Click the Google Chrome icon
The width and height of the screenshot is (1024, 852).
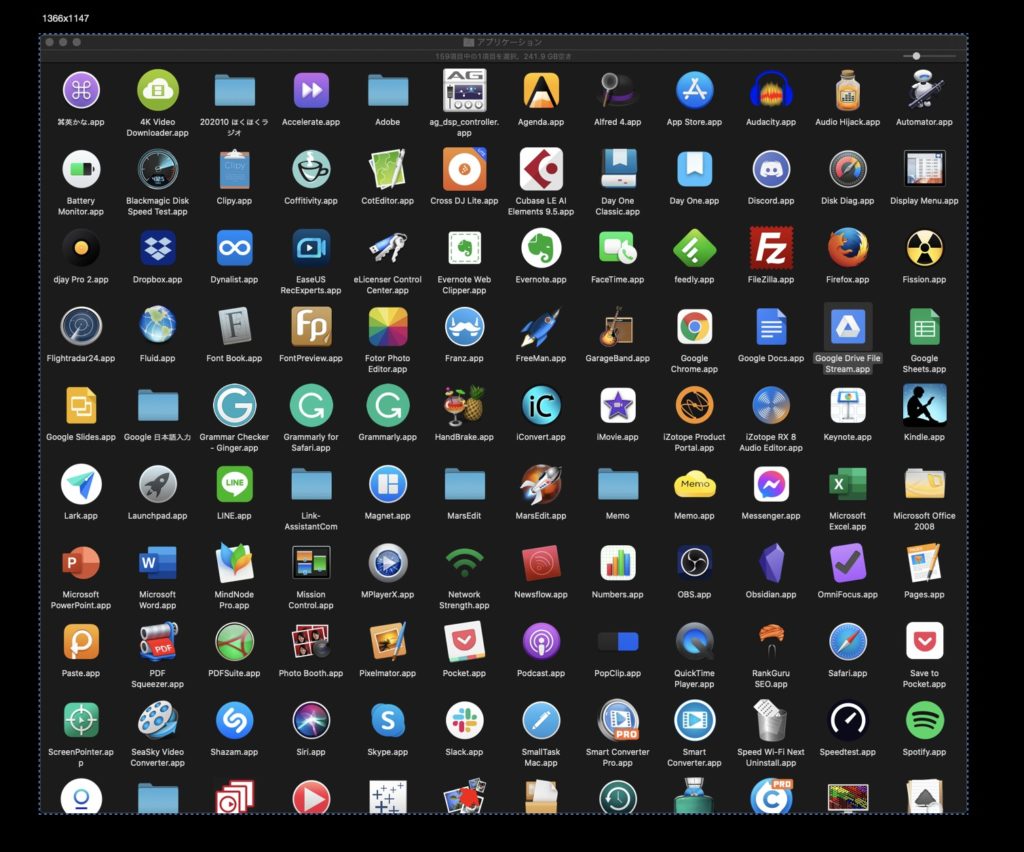click(694, 326)
